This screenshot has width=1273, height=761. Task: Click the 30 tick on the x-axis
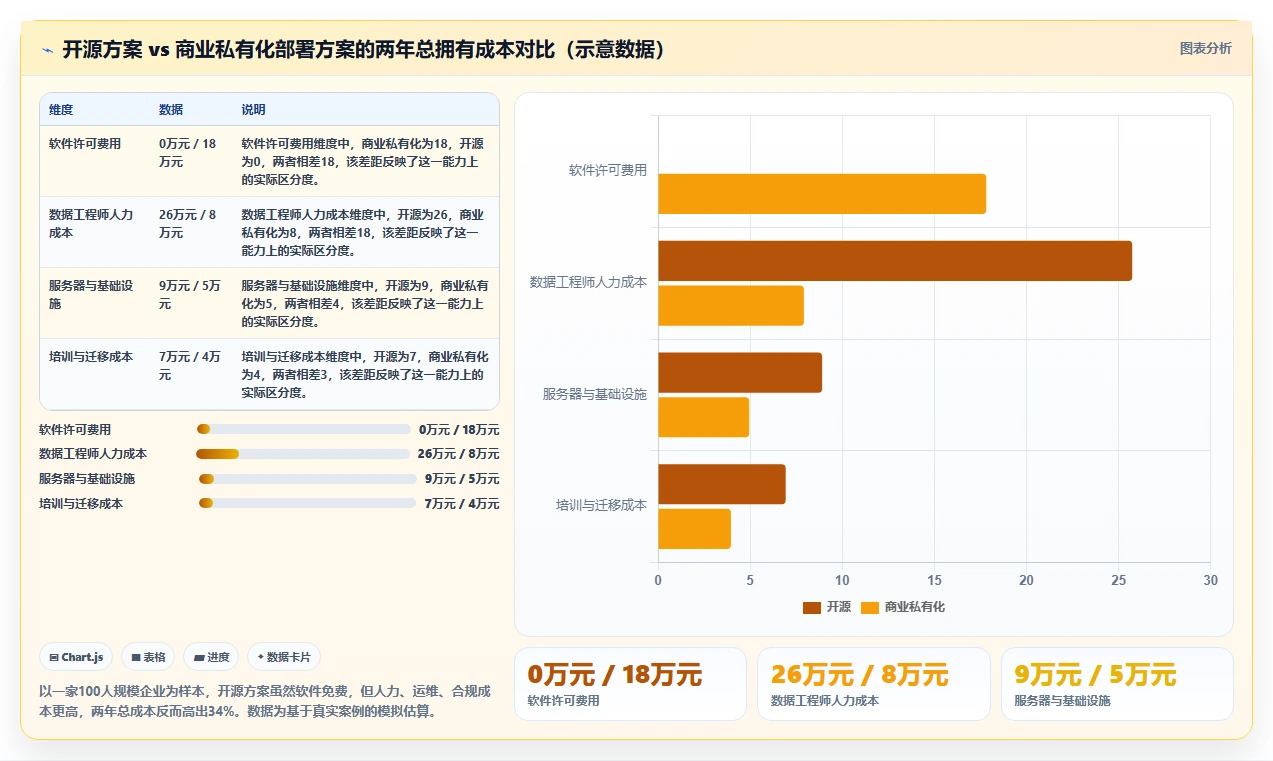point(1211,580)
